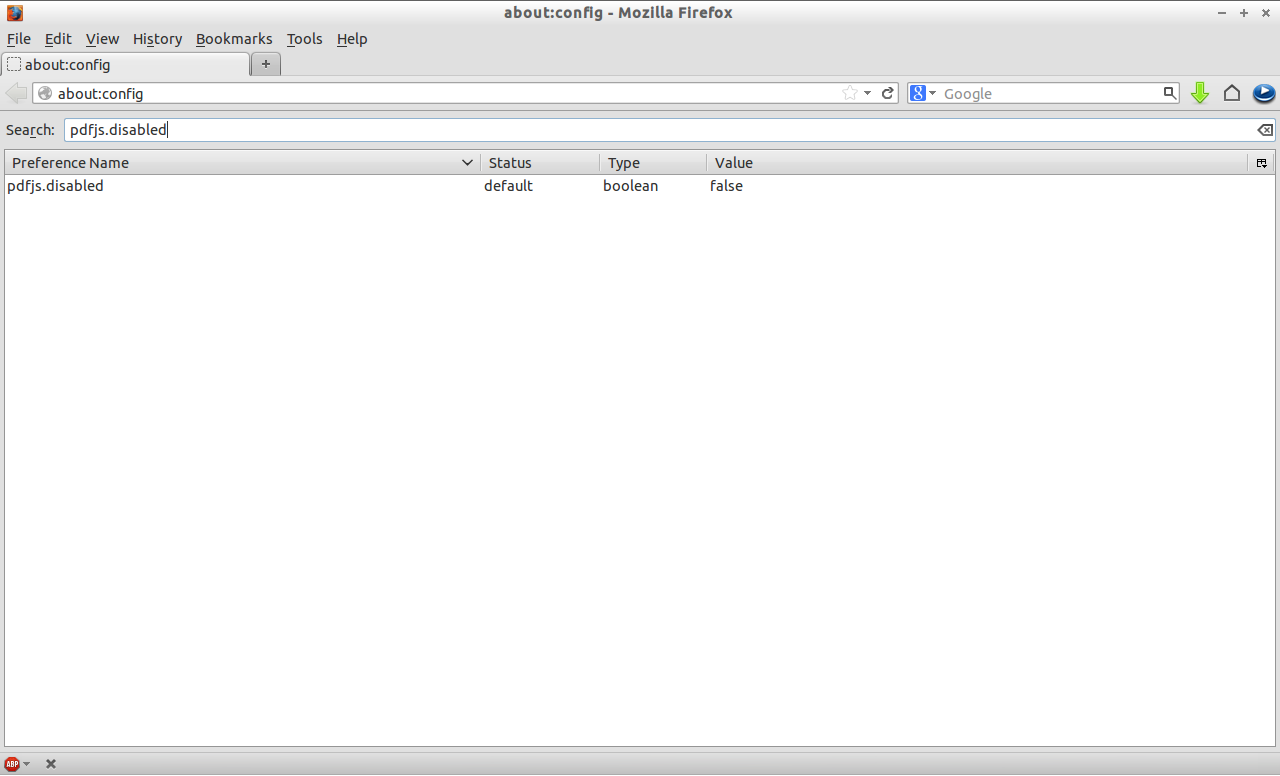Click the Adblock Plus ABP icon
This screenshot has height=776, width=1280.
12,764
